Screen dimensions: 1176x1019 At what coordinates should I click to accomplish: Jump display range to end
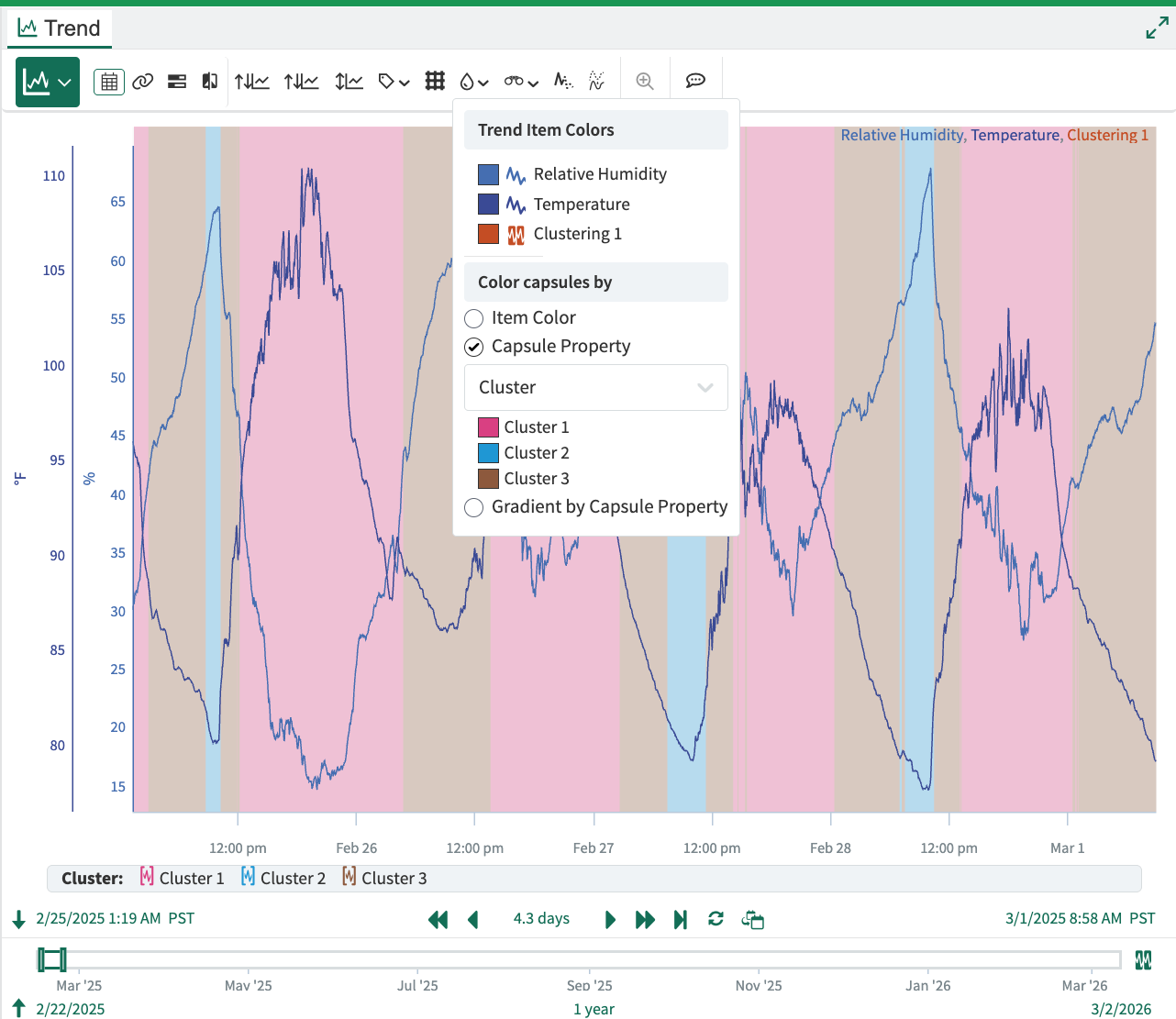point(680,919)
